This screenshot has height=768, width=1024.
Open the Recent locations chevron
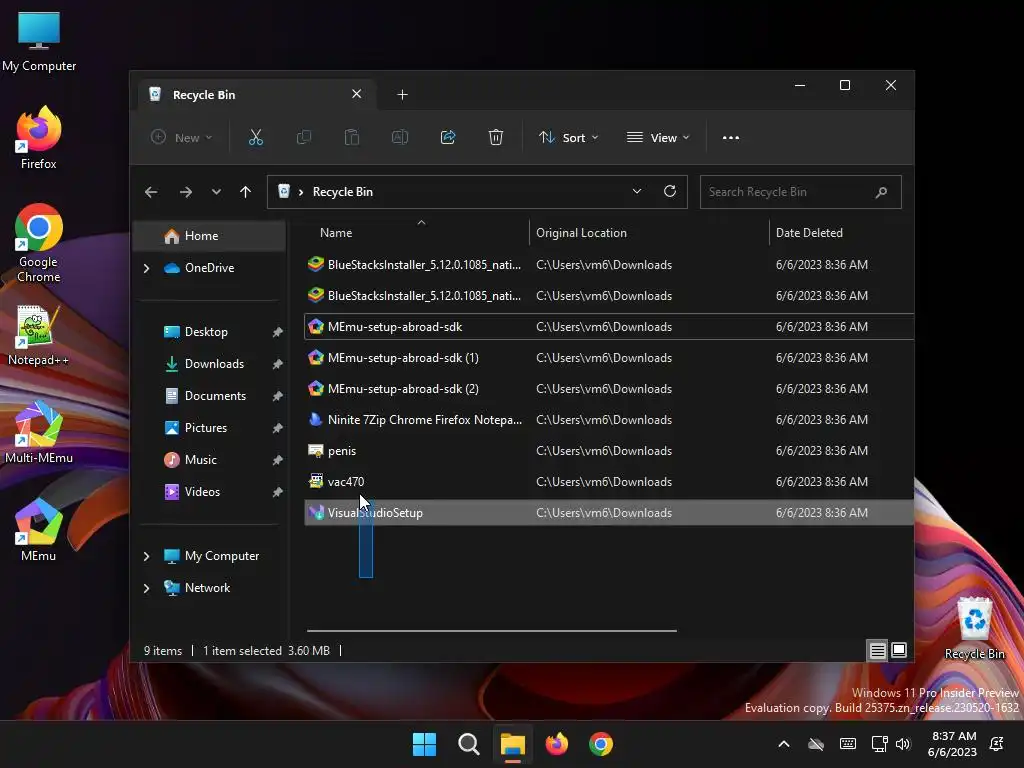pyautogui.click(x=216, y=192)
